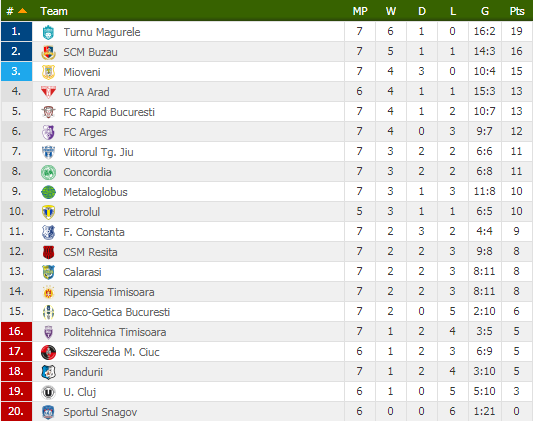The width and height of the screenshot is (533, 421).
Task: Sort standings by Pts column
Action: tap(517, 11)
